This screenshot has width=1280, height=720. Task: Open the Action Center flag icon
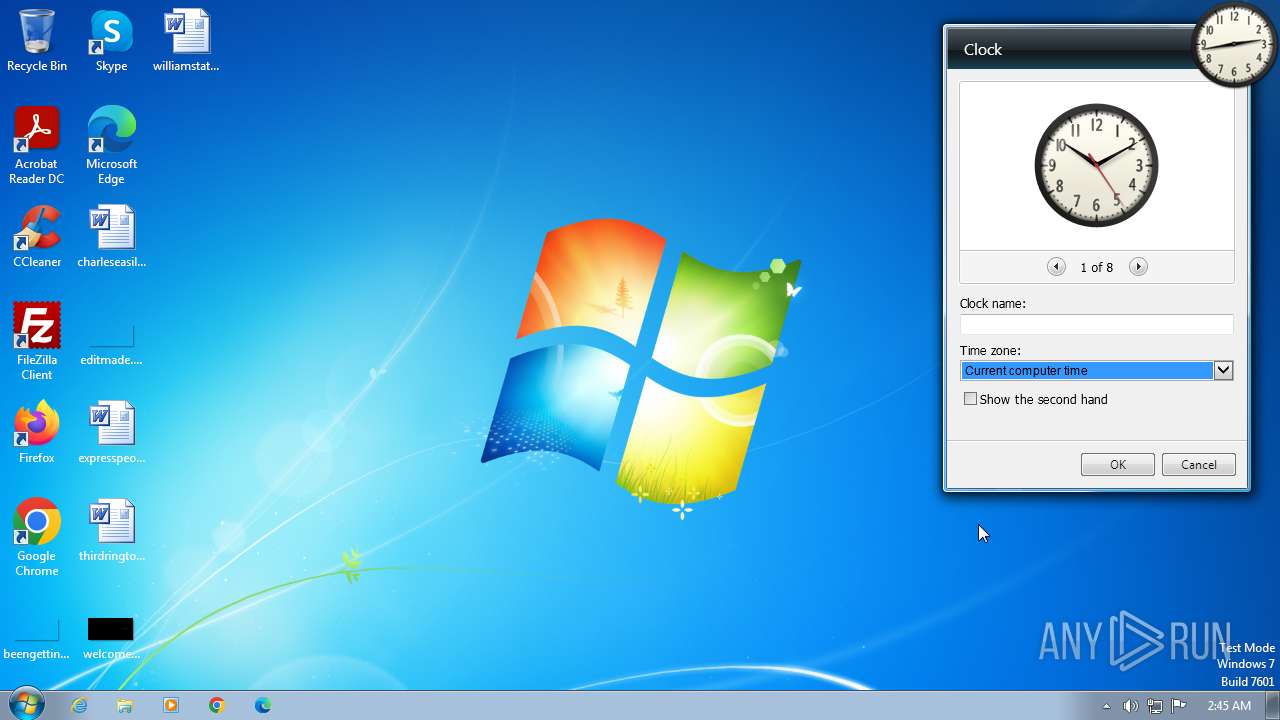click(x=1179, y=706)
